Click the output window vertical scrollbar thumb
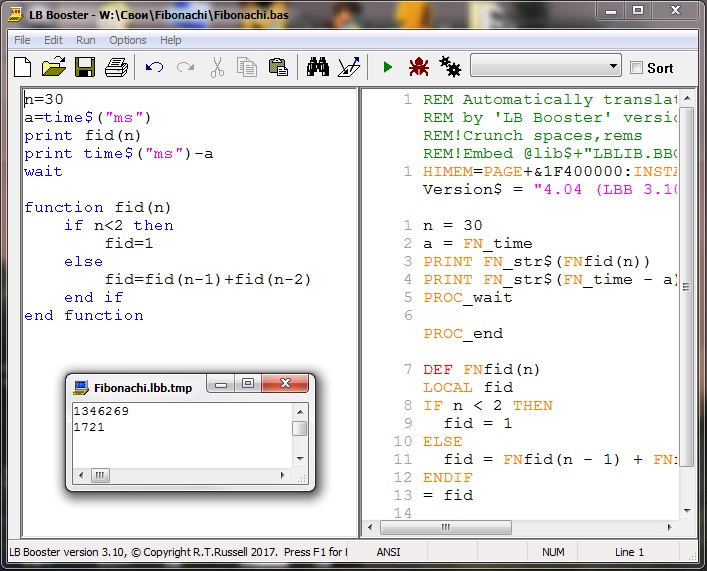 point(300,429)
